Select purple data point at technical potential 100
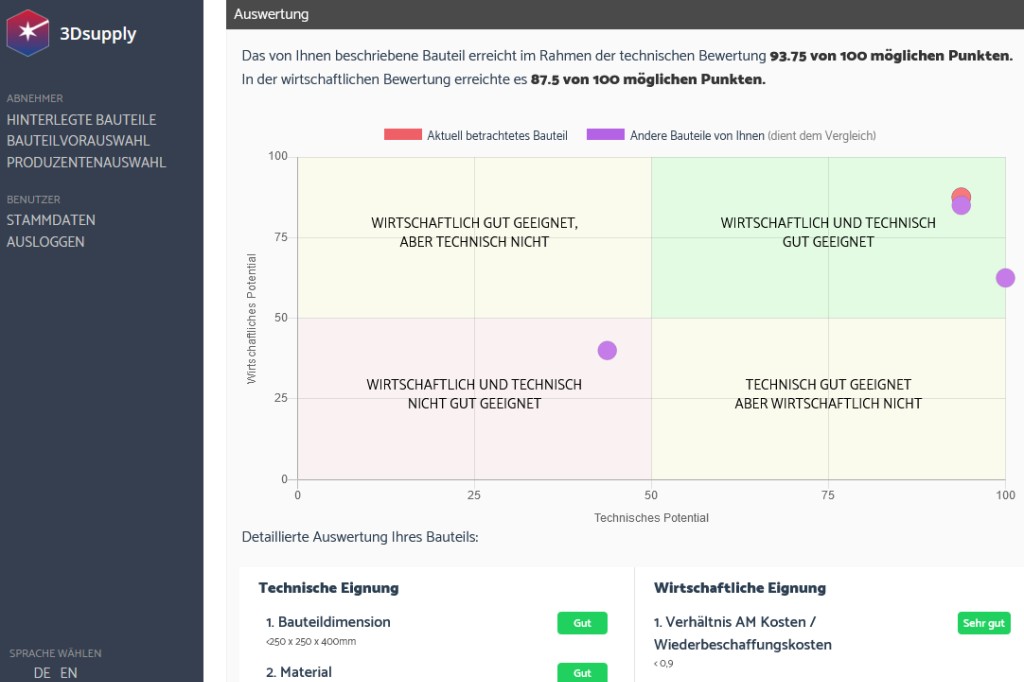Screen dimensions: 1024x682 tap(1005, 278)
